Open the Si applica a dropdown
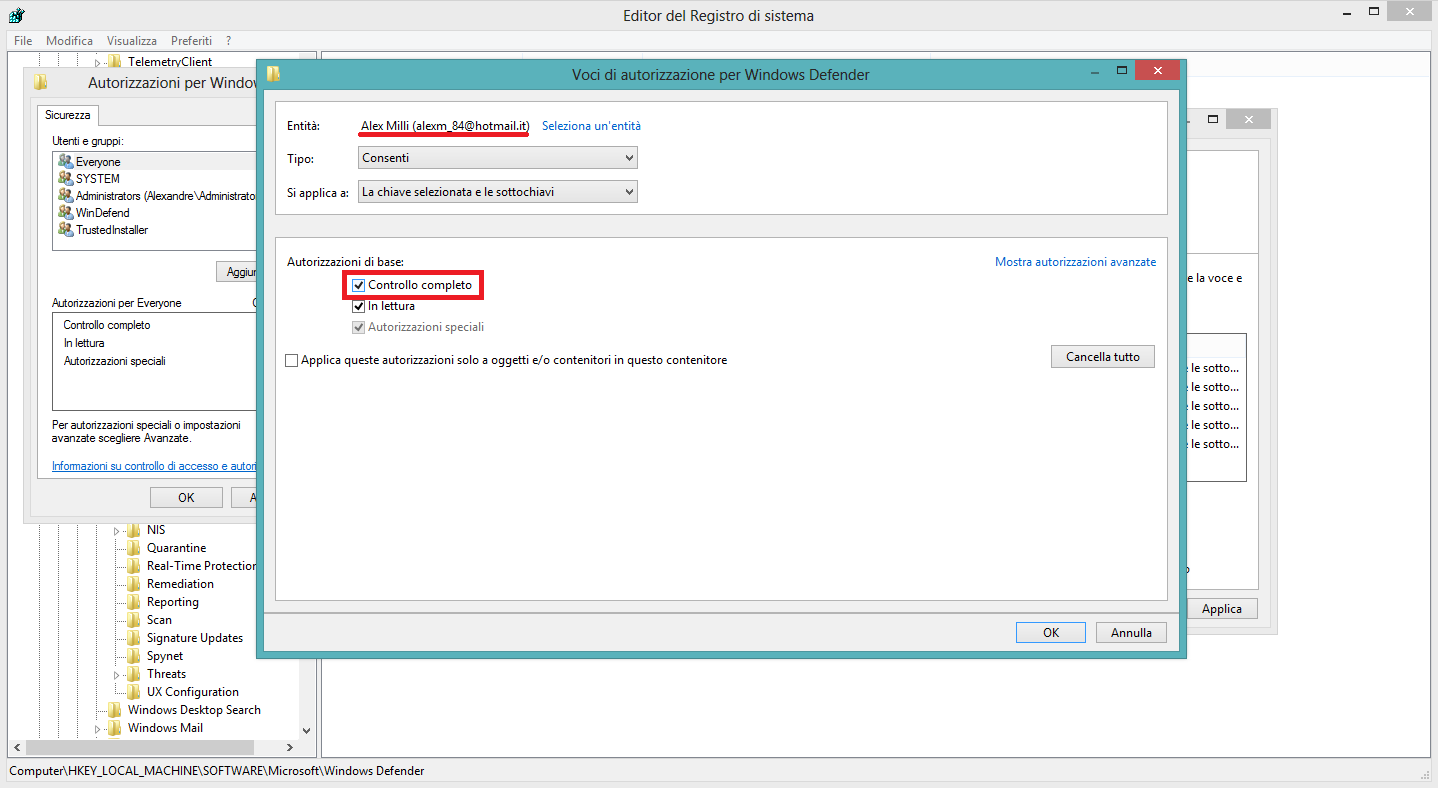Screen dimensions: 1438x788 pos(498,191)
